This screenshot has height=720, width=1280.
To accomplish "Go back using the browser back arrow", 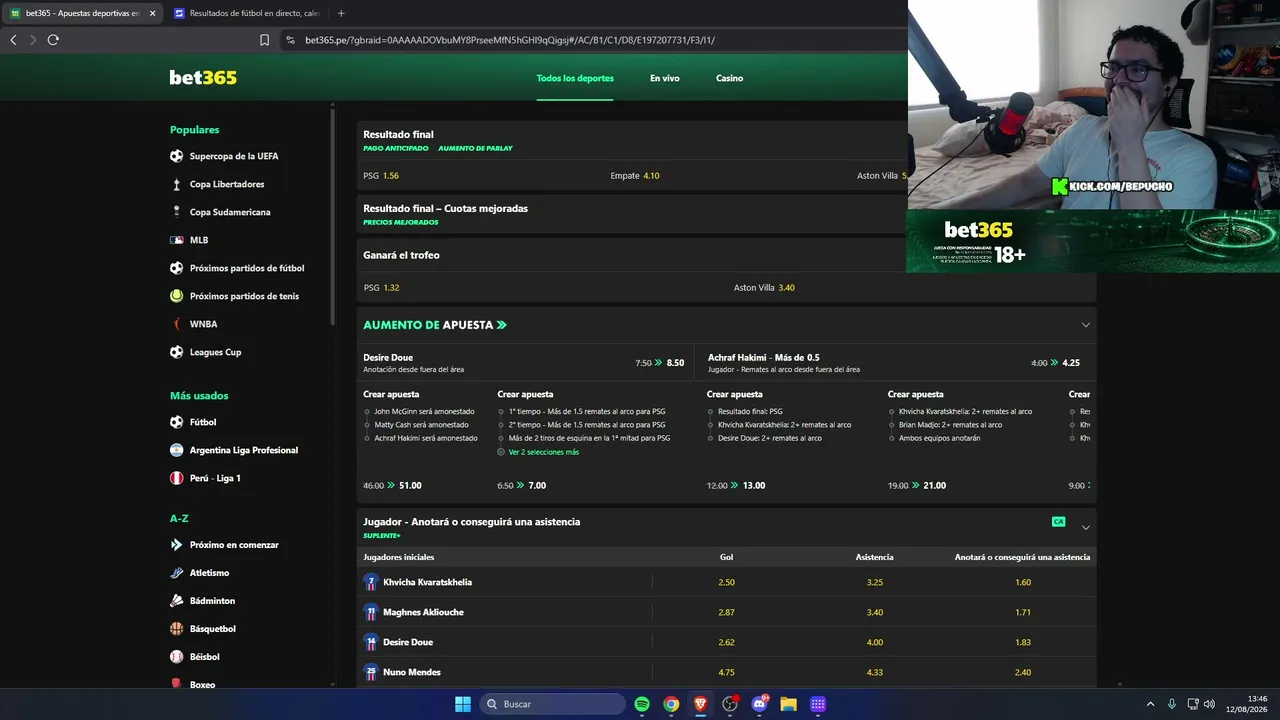I will 13,40.
